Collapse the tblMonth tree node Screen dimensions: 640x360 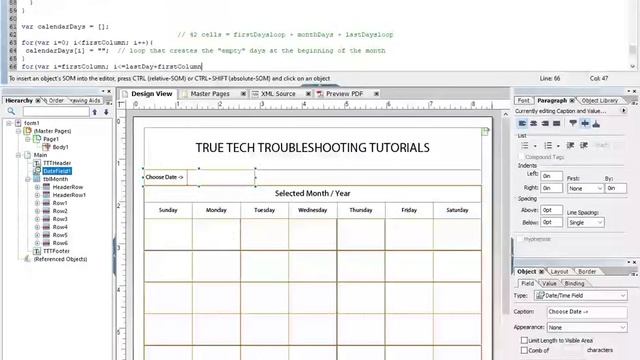(28, 179)
